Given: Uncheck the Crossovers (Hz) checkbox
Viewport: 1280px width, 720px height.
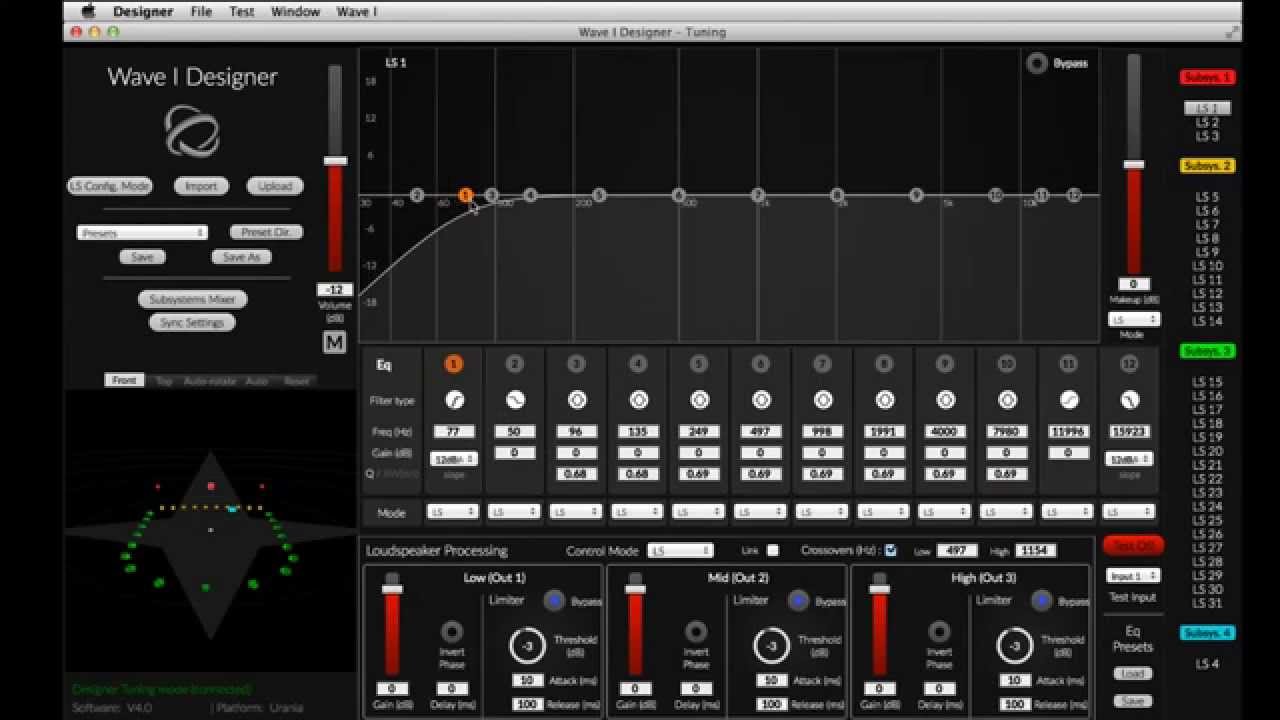Looking at the screenshot, I should [891, 550].
